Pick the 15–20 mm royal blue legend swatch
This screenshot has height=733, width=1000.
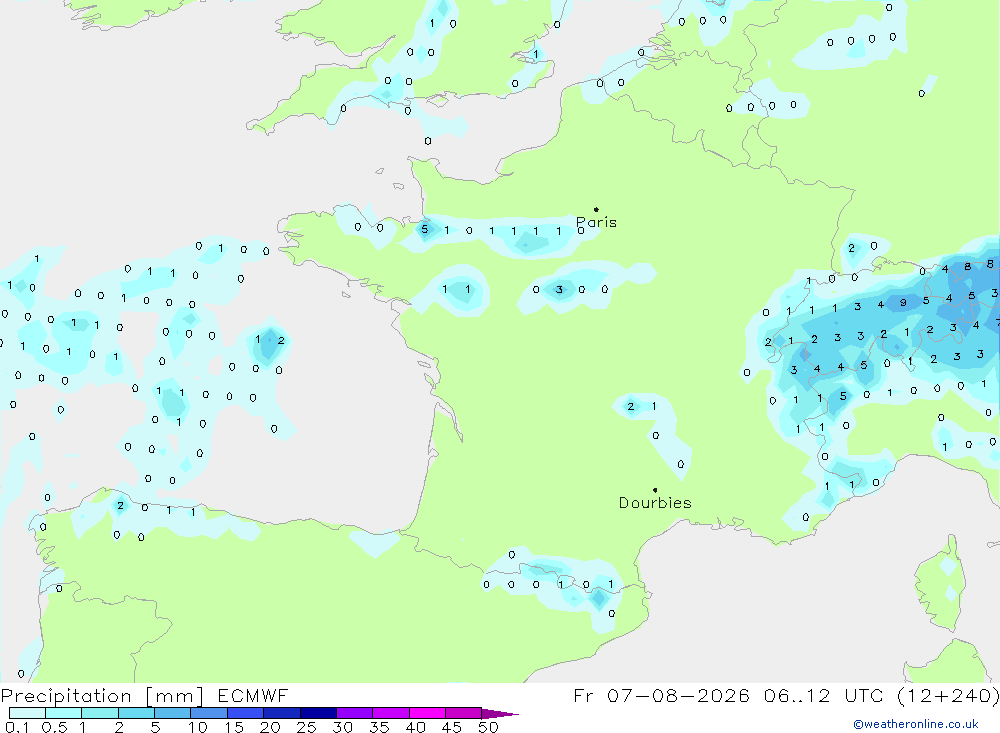click(245, 713)
